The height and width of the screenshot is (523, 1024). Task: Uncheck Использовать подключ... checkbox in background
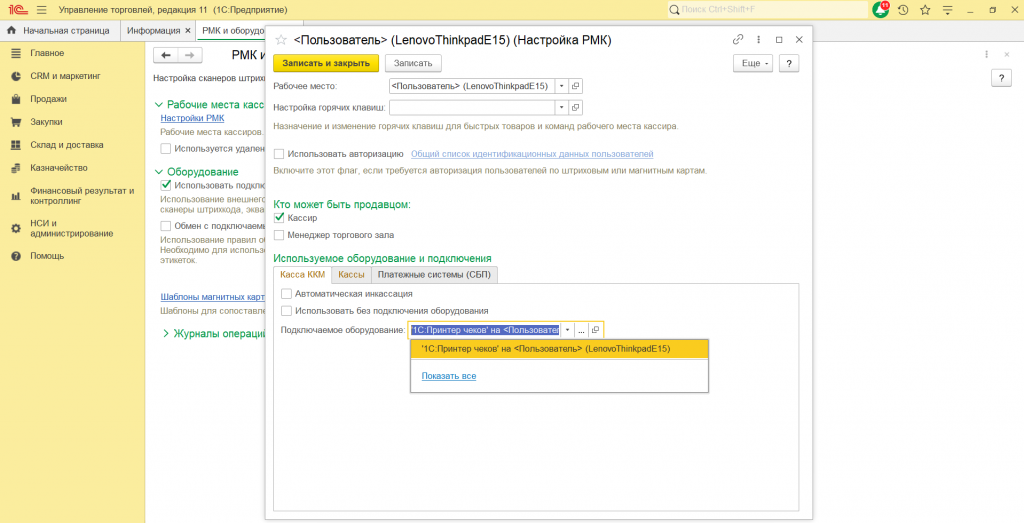click(166, 185)
